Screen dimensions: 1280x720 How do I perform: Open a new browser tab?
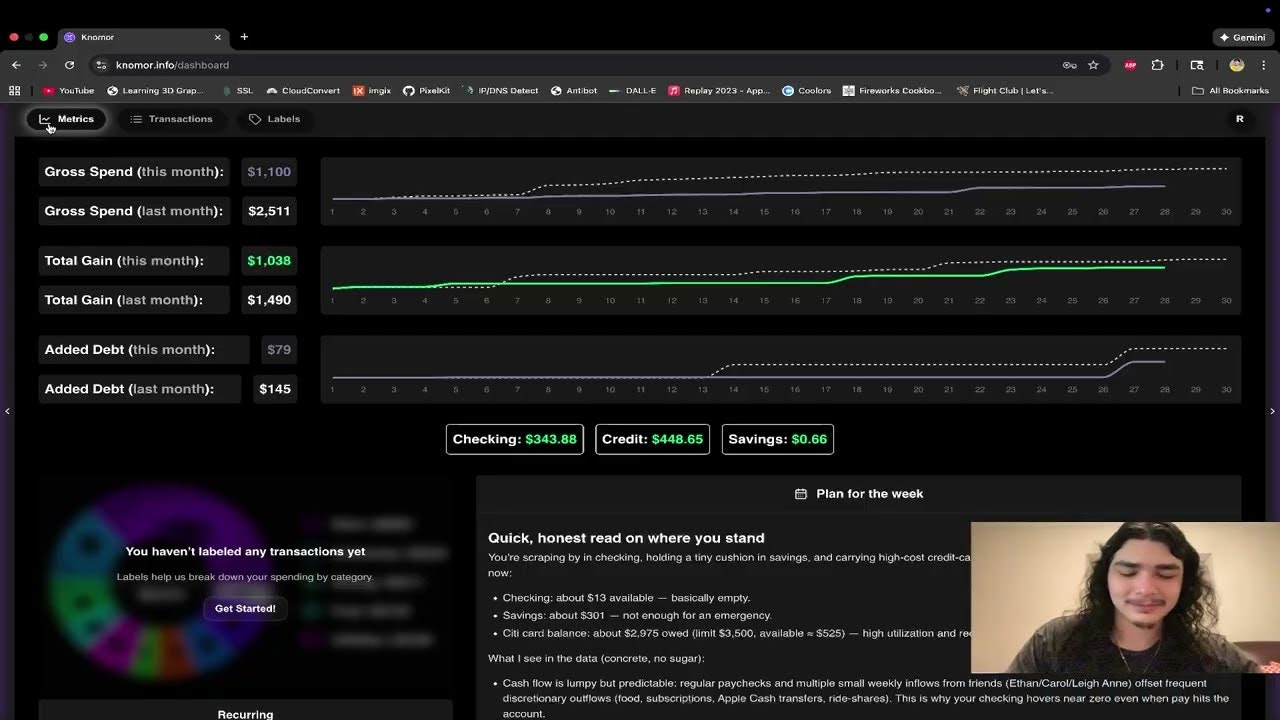244,37
